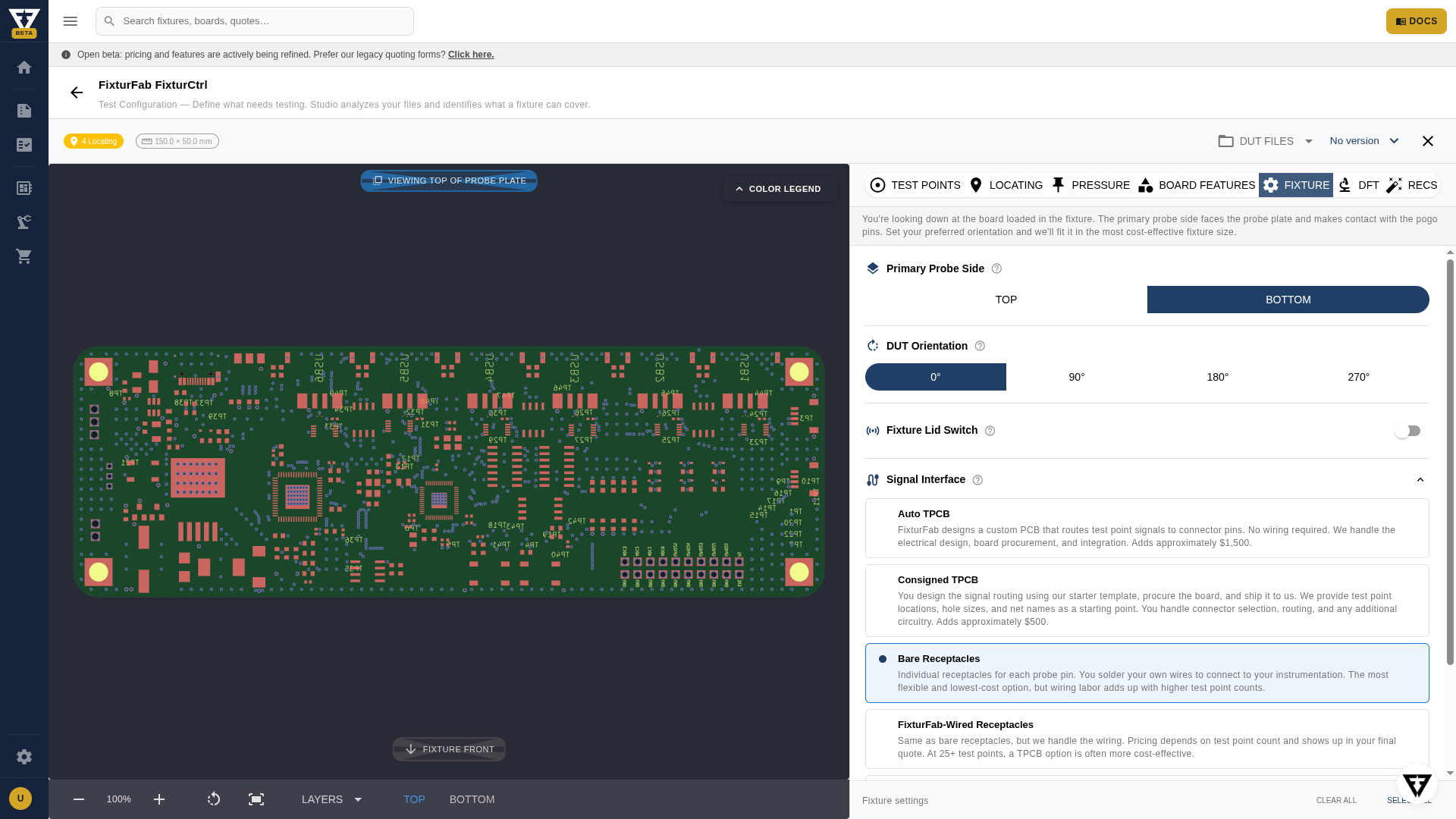The height and width of the screenshot is (819, 1456).
Task: Open the DOCS button
Action: 1417,21
